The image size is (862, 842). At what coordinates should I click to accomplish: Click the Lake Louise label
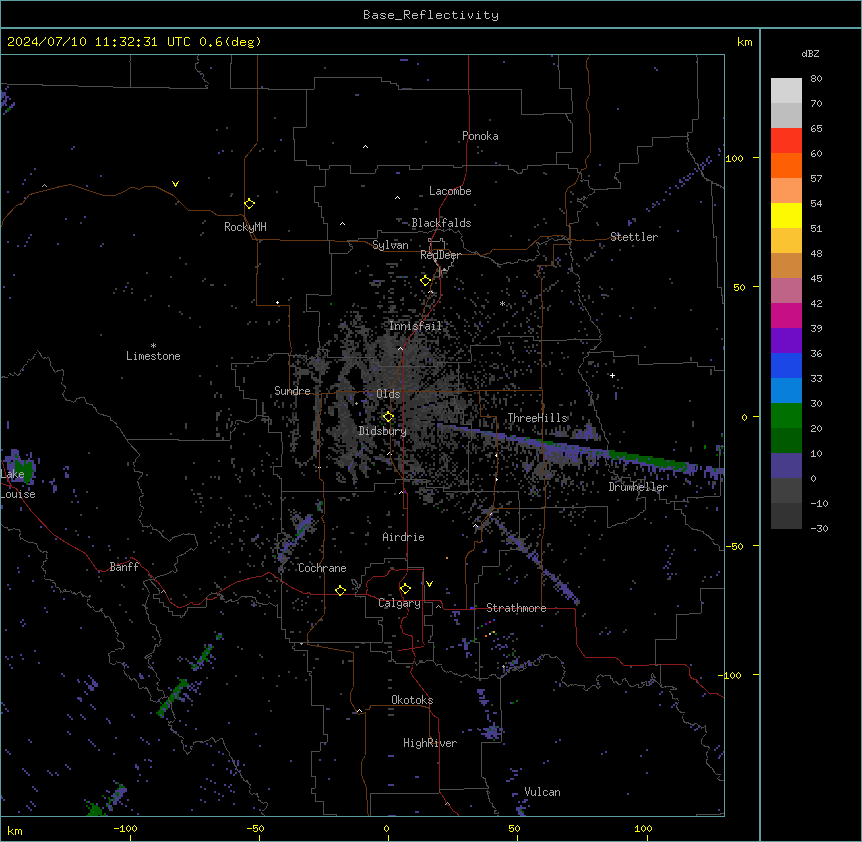tap(18, 484)
